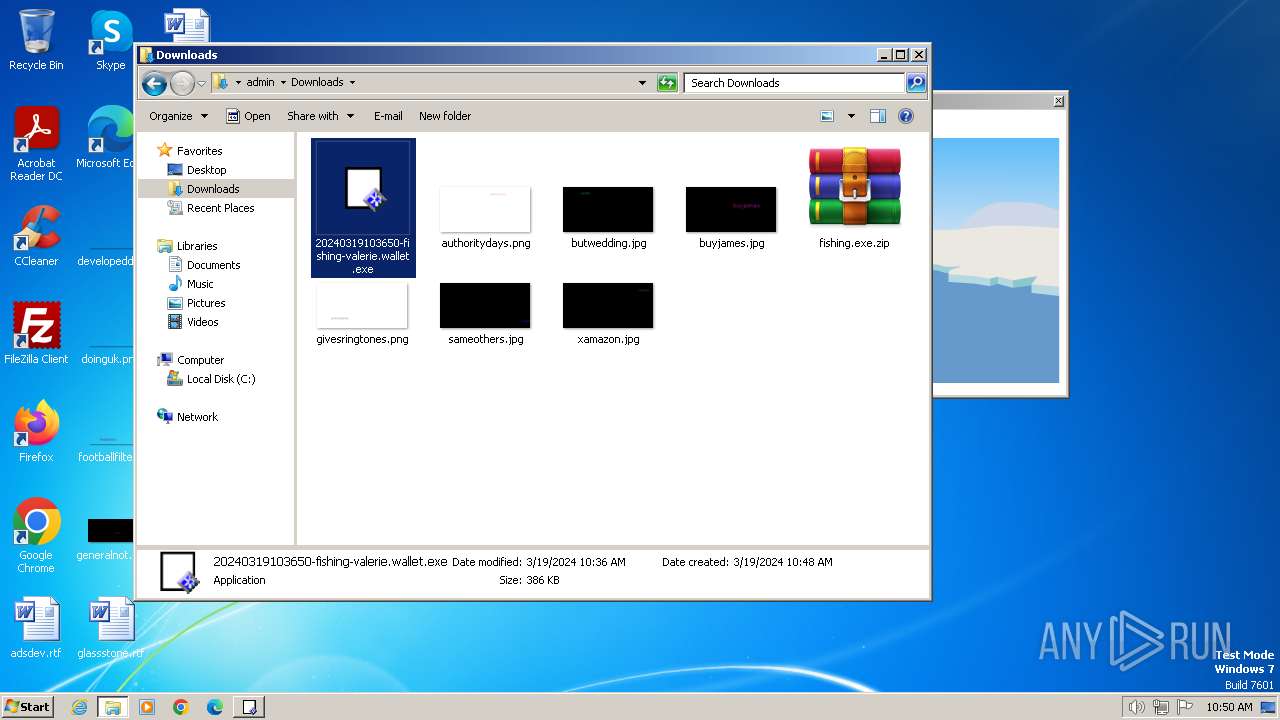This screenshot has height=720, width=1280.
Task: Click the search magnifier icon
Action: click(915, 83)
